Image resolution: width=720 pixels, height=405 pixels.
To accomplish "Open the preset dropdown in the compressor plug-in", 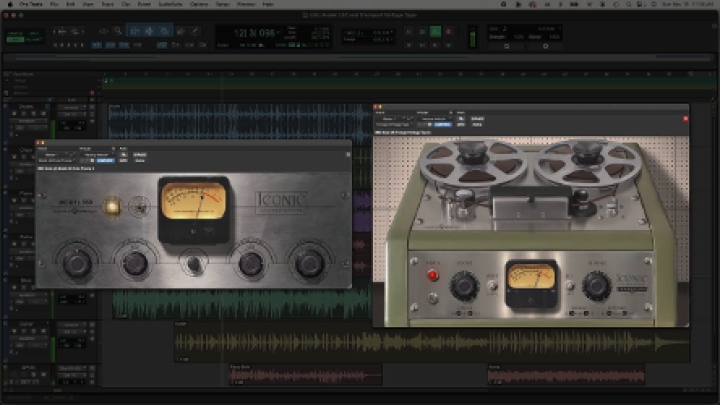I will (98, 155).
